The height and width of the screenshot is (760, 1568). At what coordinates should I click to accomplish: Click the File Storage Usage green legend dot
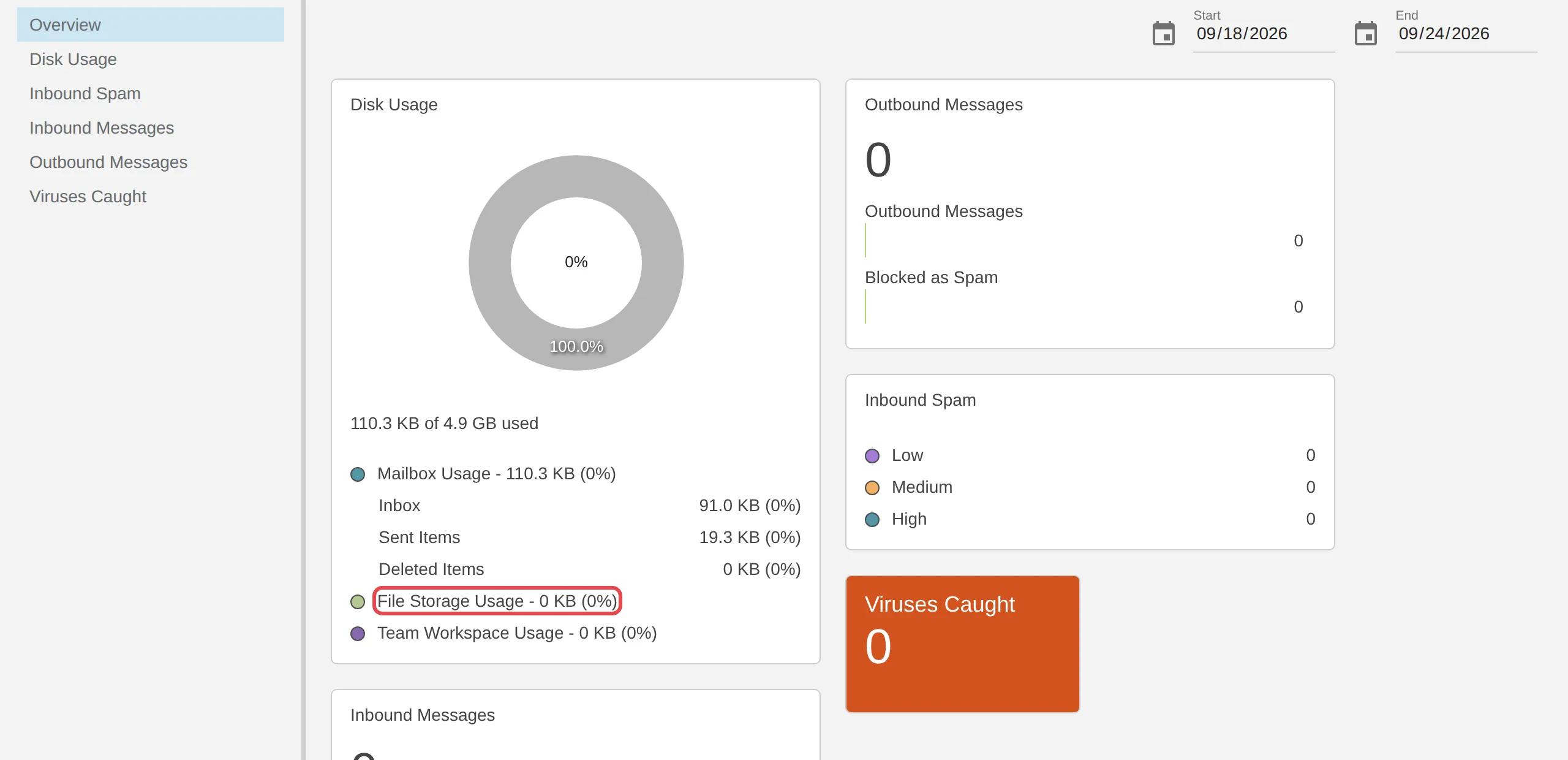tap(358, 602)
